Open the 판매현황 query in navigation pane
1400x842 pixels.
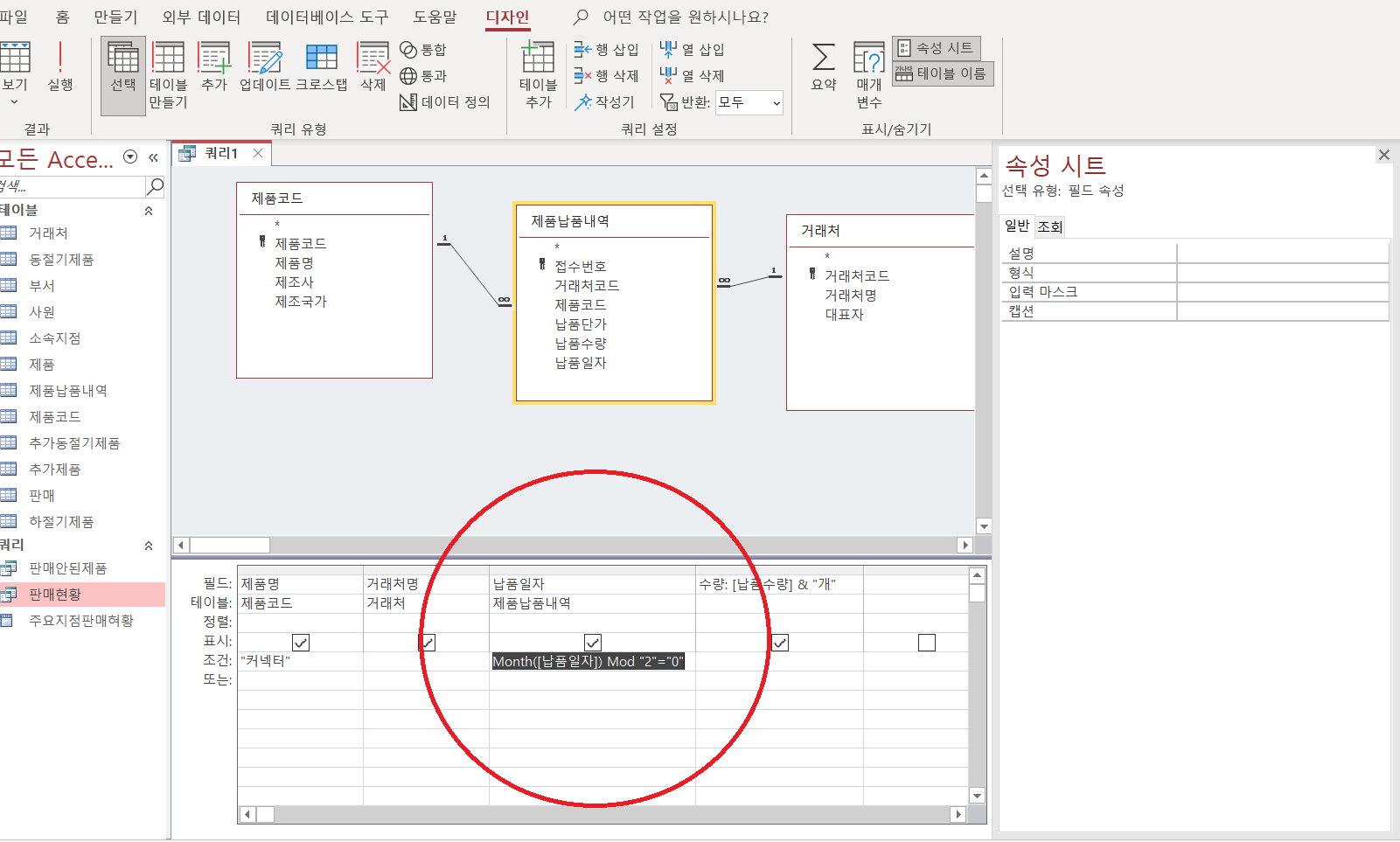coord(55,595)
